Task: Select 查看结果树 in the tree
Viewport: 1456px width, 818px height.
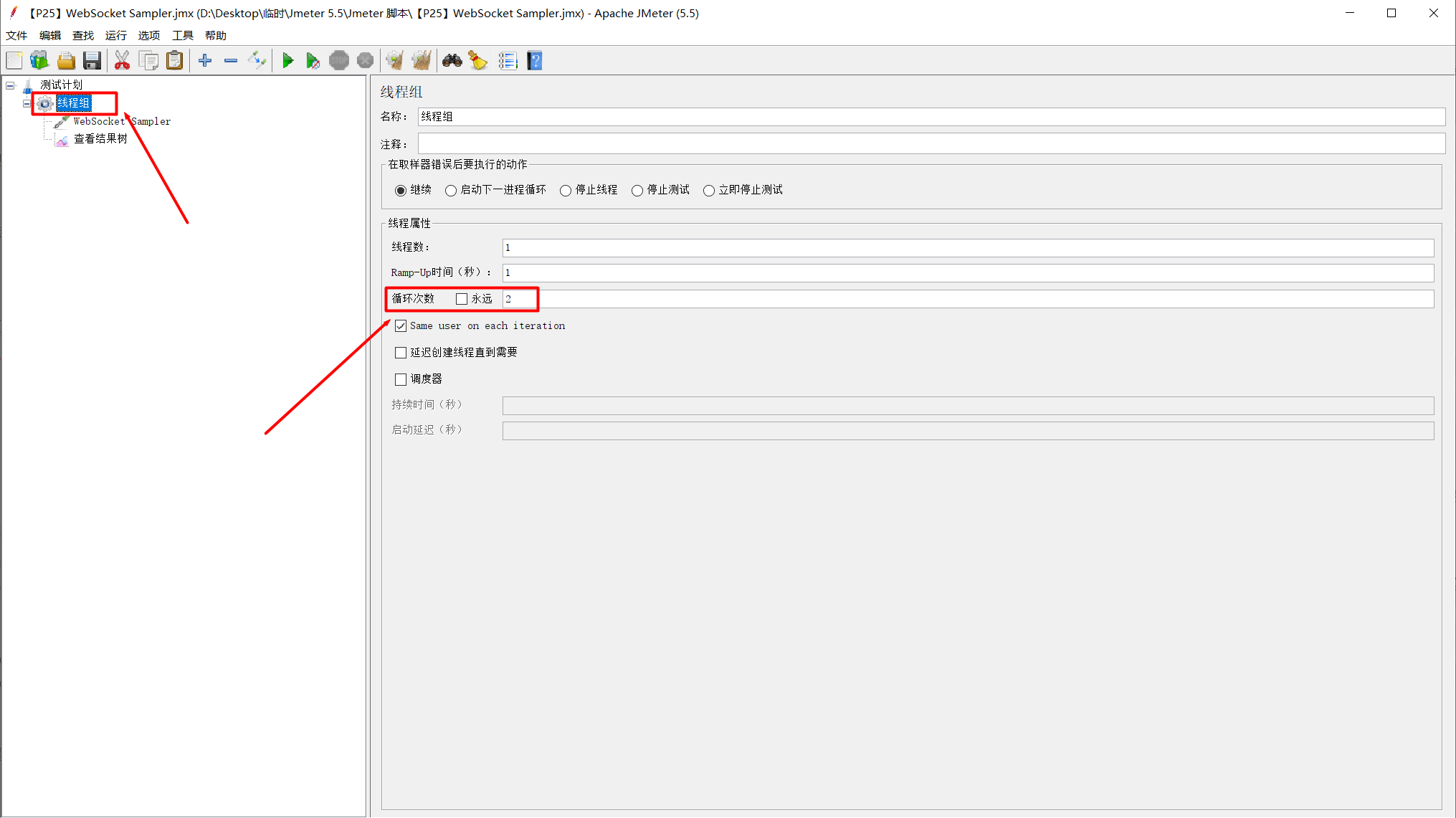Action: pos(100,139)
